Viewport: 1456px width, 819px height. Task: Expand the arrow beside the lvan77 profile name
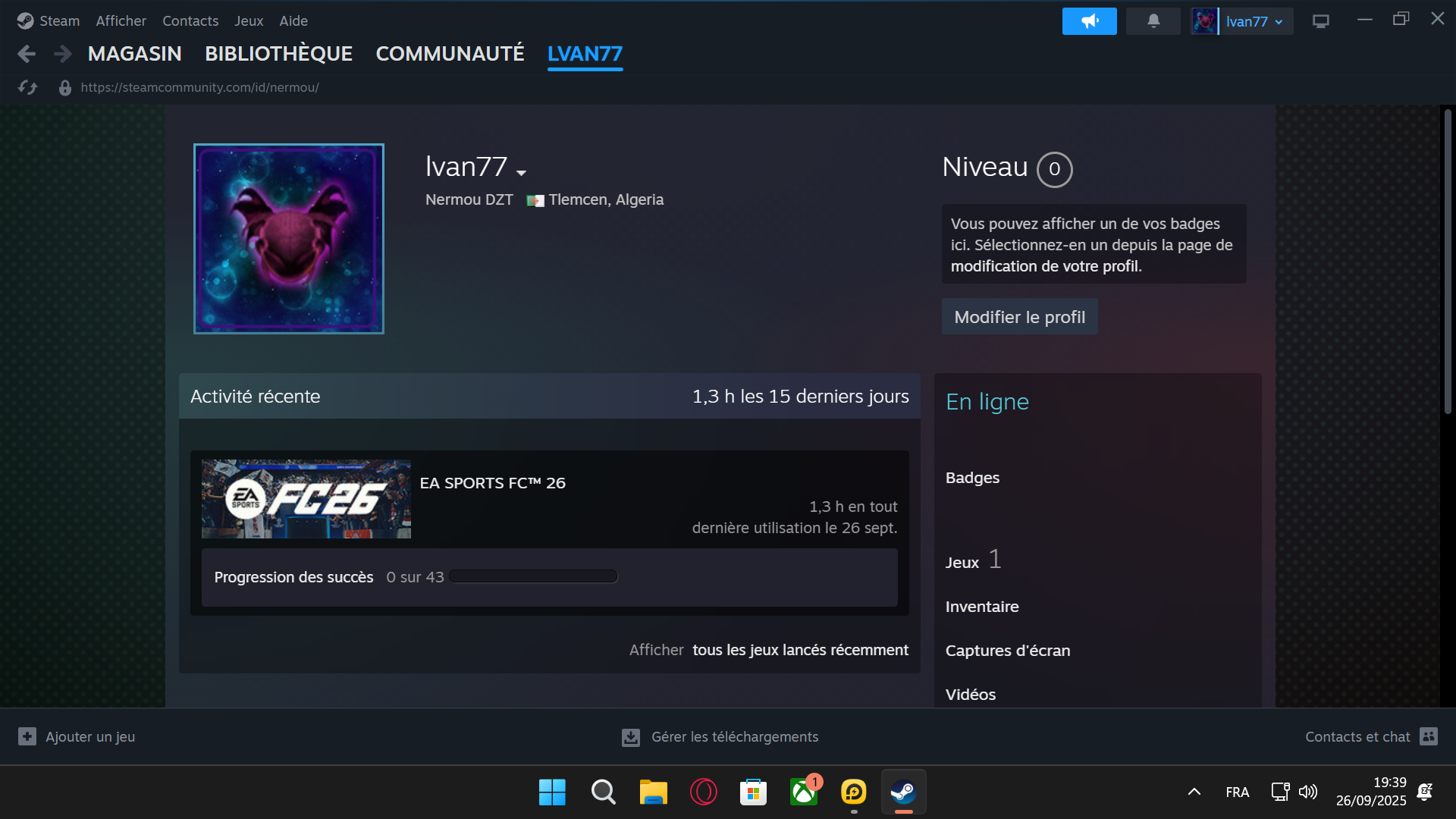(521, 173)
